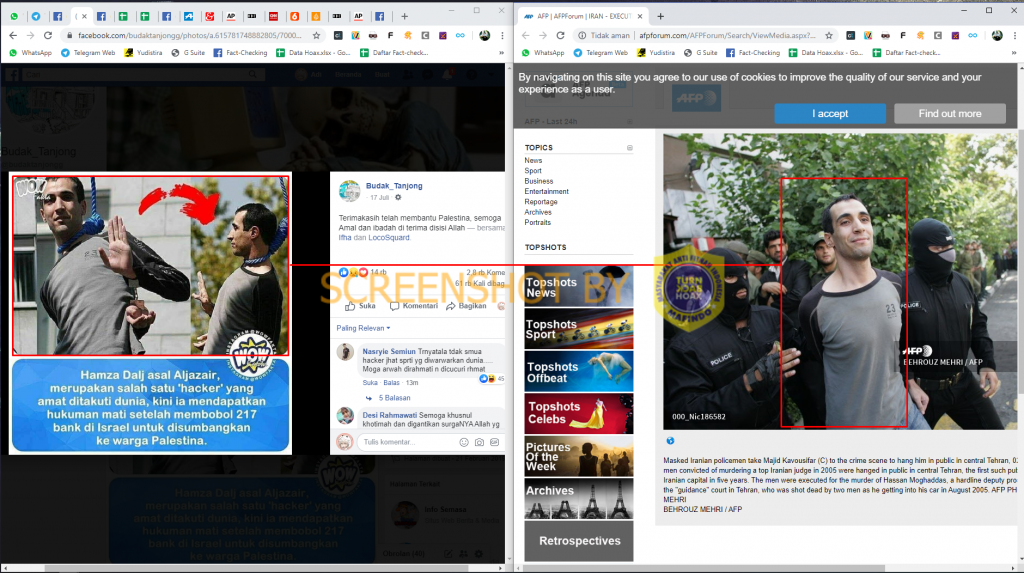This screenshot has height=573, width=1024.
Task: Attach photo using camera icon in comment box
Action: (479, 442)
